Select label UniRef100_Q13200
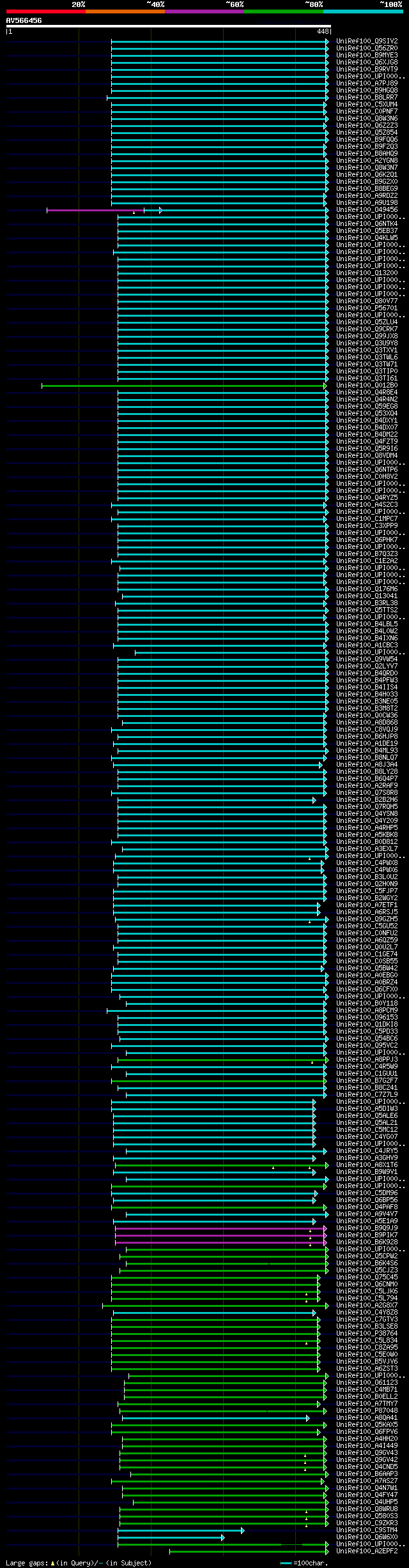This screenshot has width=409, height=1568. tap(367, 273)
